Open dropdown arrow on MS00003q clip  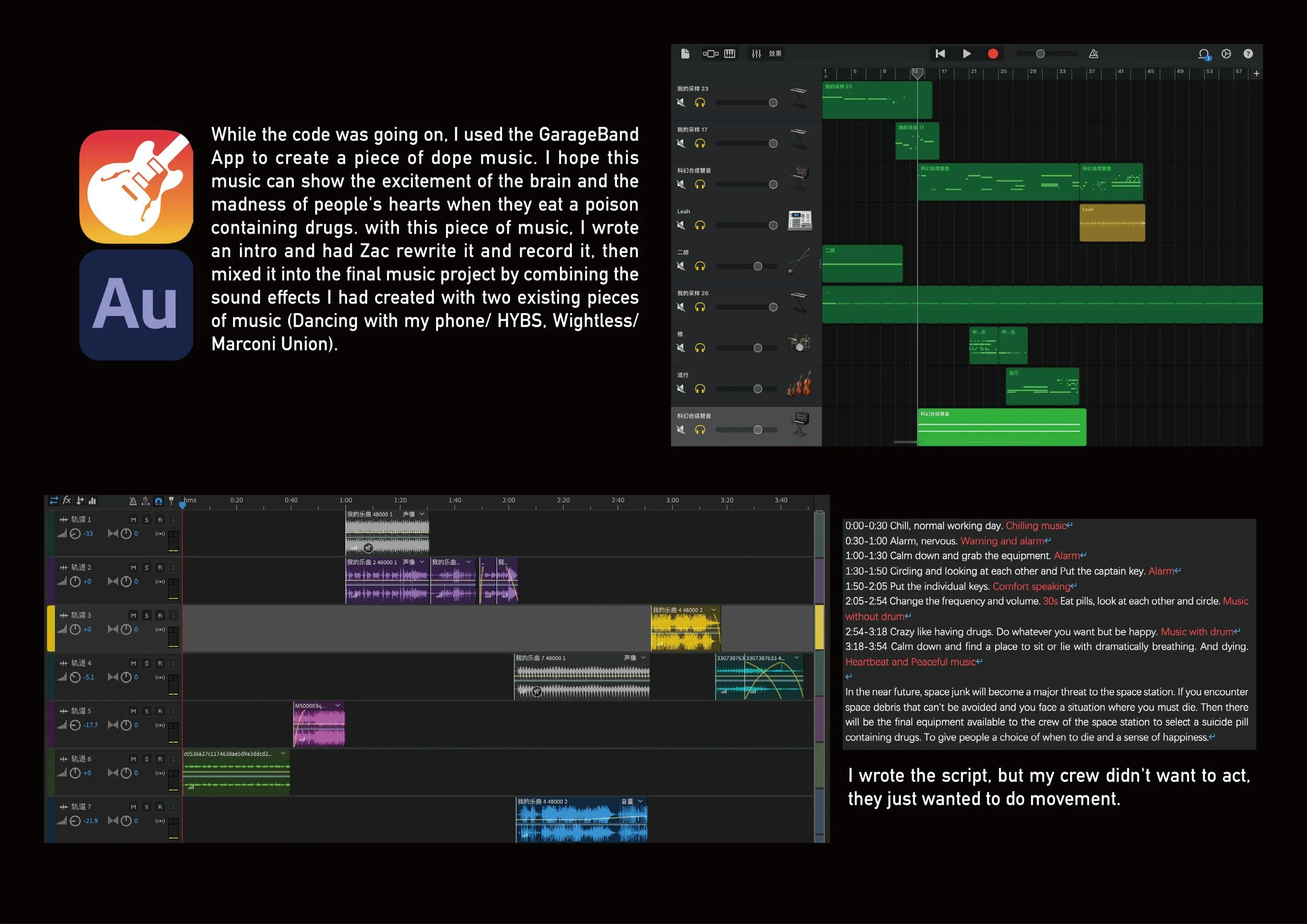338,706
